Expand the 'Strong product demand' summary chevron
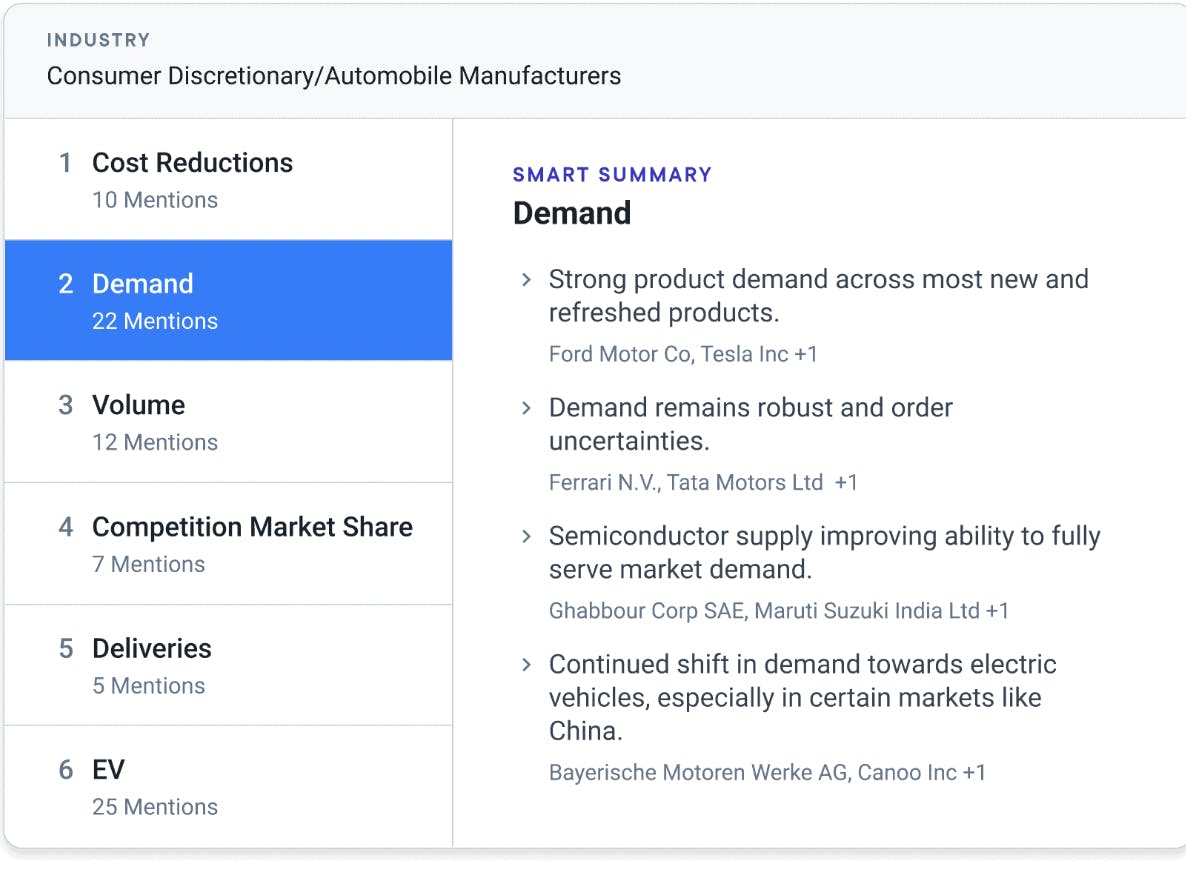 [526, 280]
